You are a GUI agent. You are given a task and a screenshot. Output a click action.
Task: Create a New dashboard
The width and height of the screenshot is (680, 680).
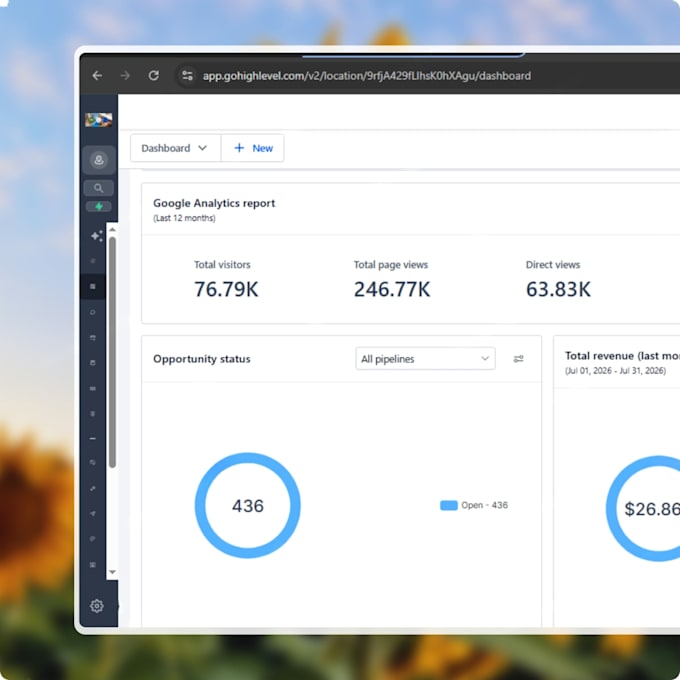pos(253,148)
